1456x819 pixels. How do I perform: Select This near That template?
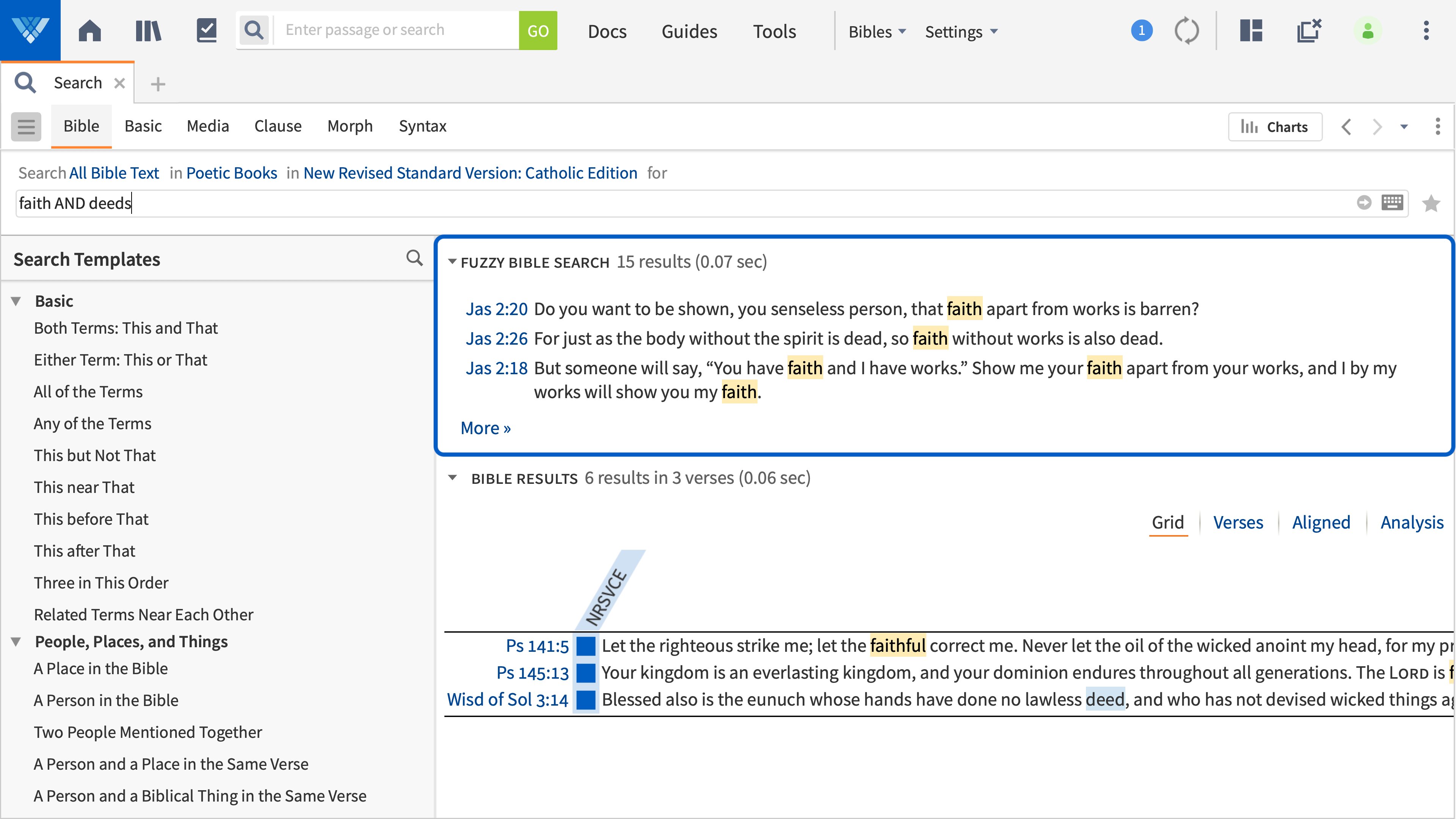tap(84, 487)
